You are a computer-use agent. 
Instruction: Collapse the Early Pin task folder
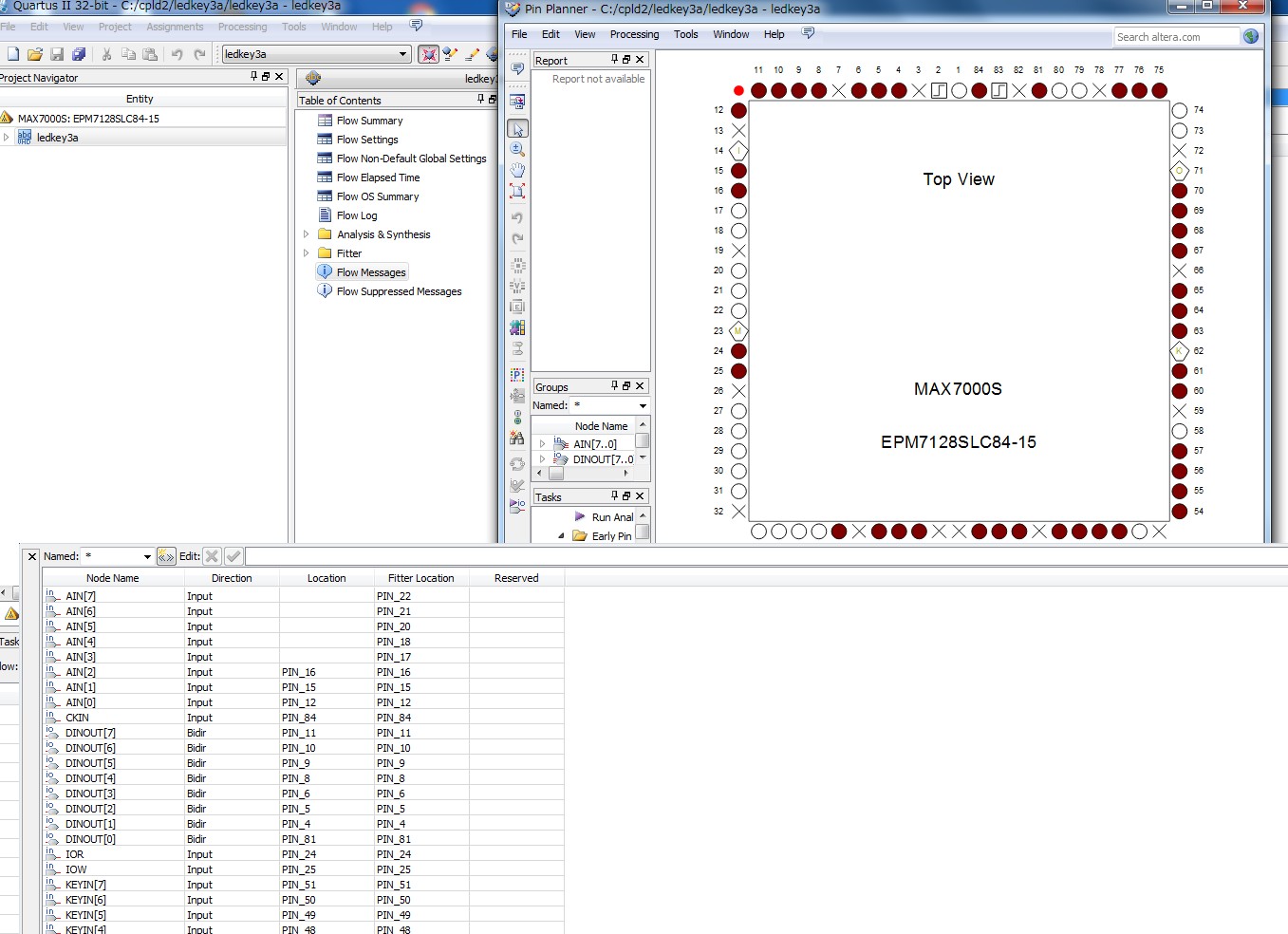561,535
